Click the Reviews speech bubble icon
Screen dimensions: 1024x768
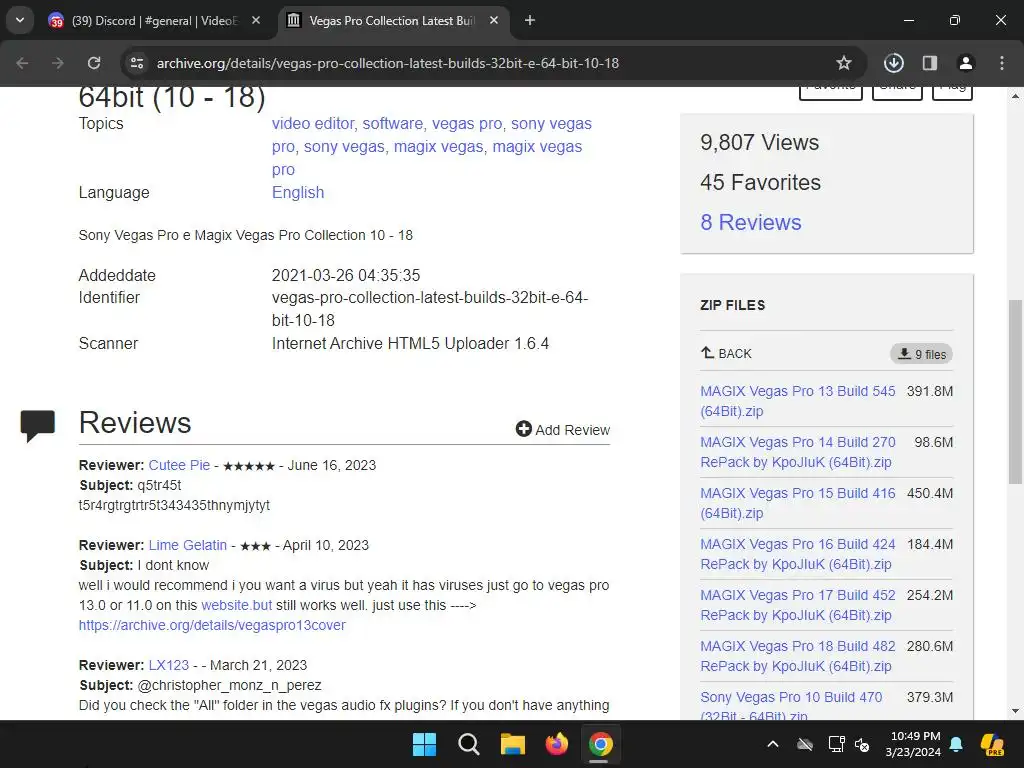(x=37, y=425)
